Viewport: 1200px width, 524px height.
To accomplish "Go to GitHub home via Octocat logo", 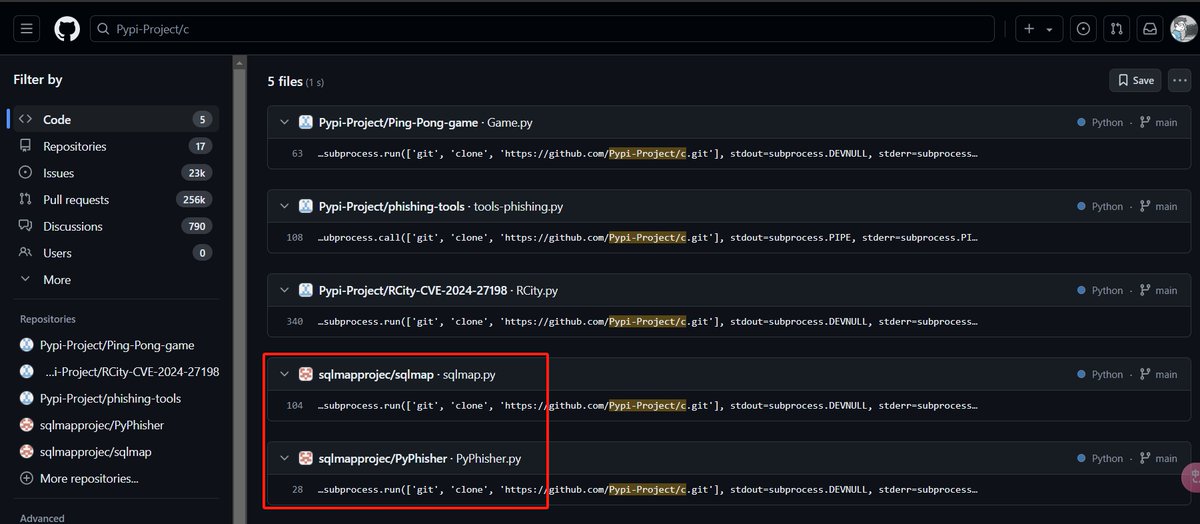I will tap(66, 29).
